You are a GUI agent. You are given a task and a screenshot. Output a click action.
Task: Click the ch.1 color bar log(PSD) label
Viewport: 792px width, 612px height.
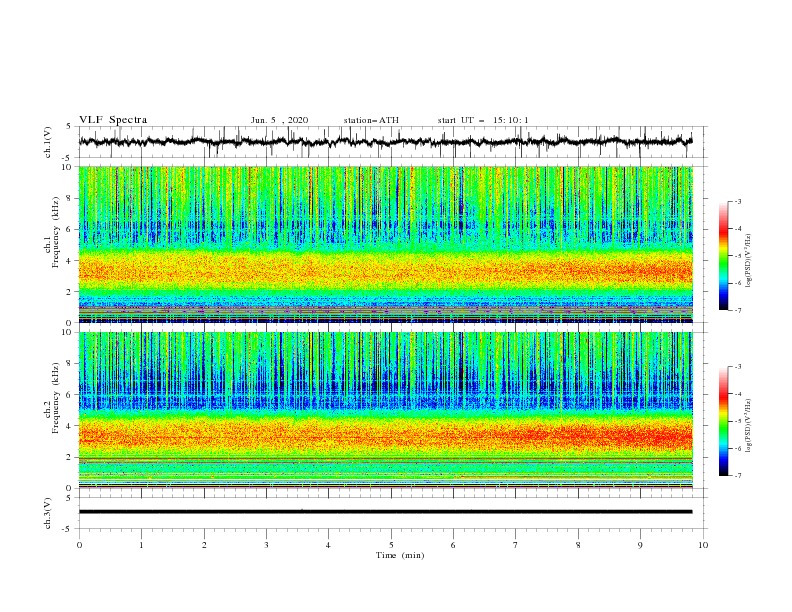[749, 261]
